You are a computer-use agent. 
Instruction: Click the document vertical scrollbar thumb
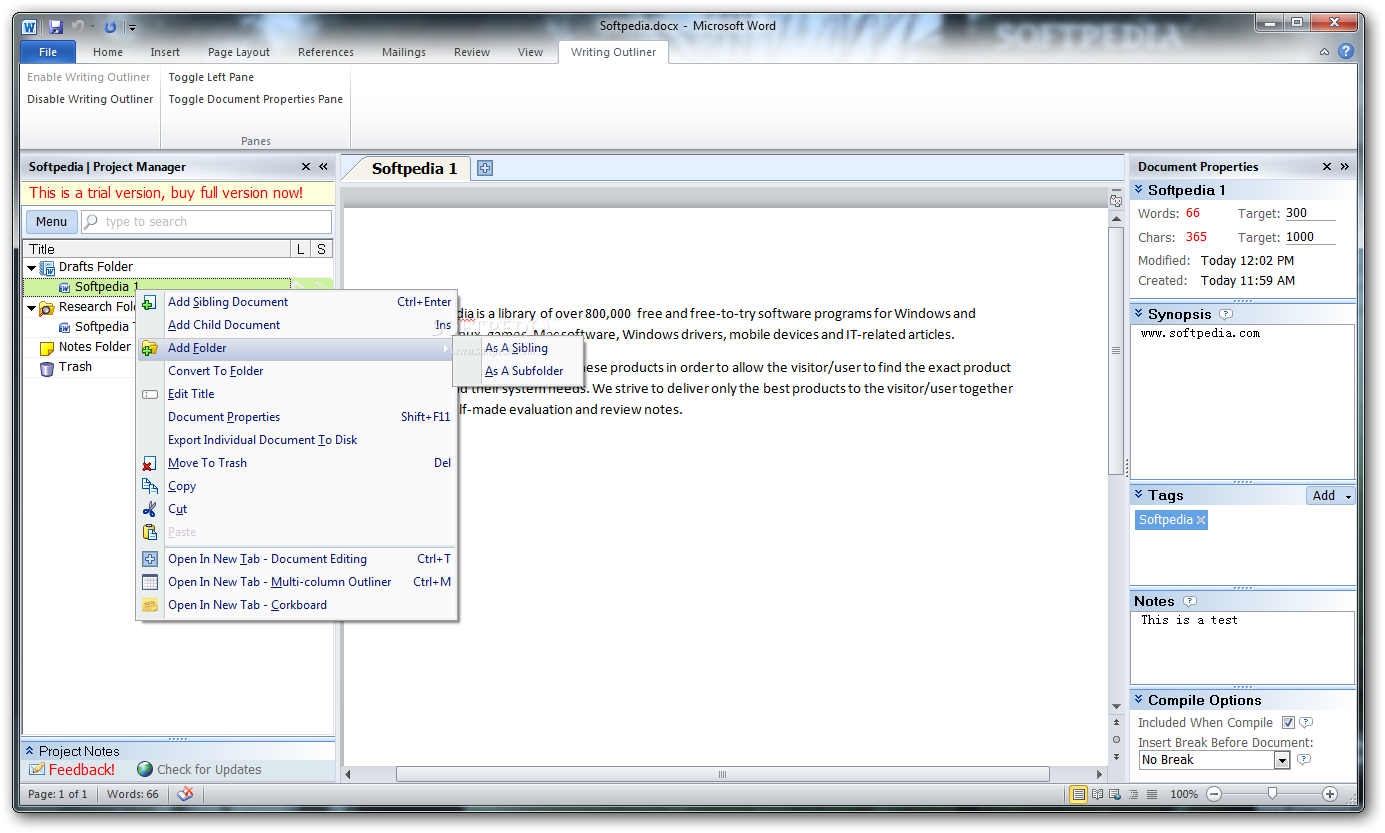(x=1116, y=351)
